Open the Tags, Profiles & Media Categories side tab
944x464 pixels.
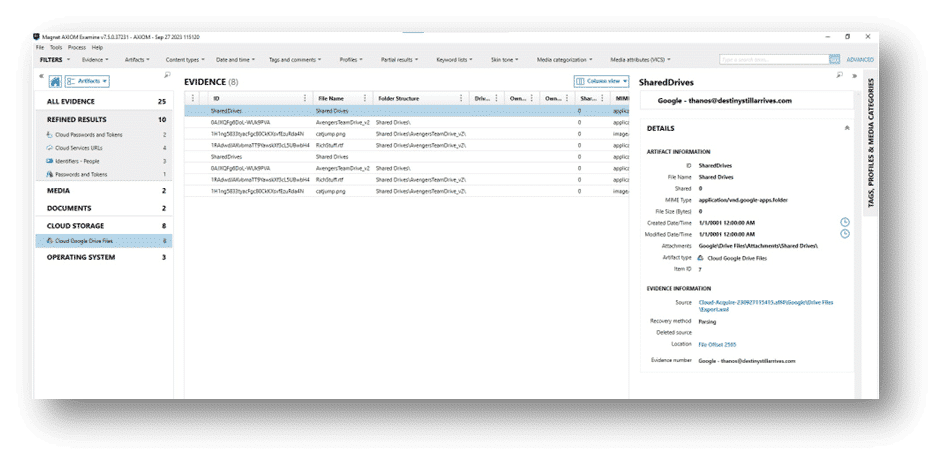(x=871, y=143)
